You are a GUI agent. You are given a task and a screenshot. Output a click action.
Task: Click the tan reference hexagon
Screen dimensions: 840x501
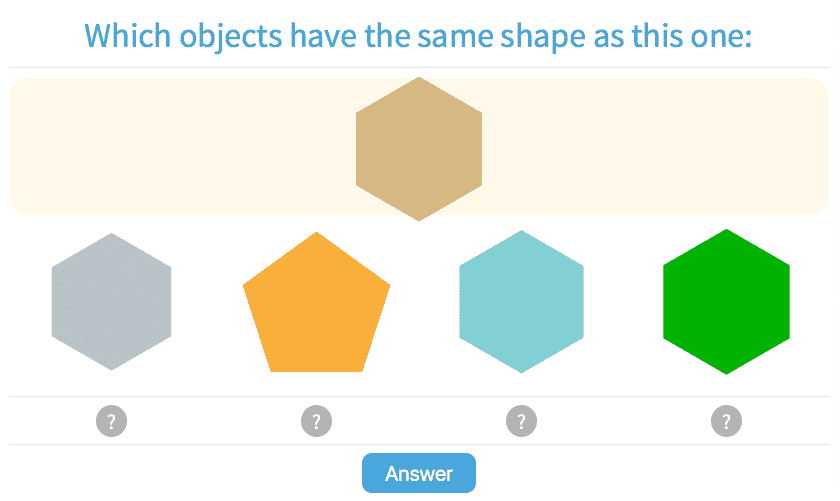click(x=419, y=149)
